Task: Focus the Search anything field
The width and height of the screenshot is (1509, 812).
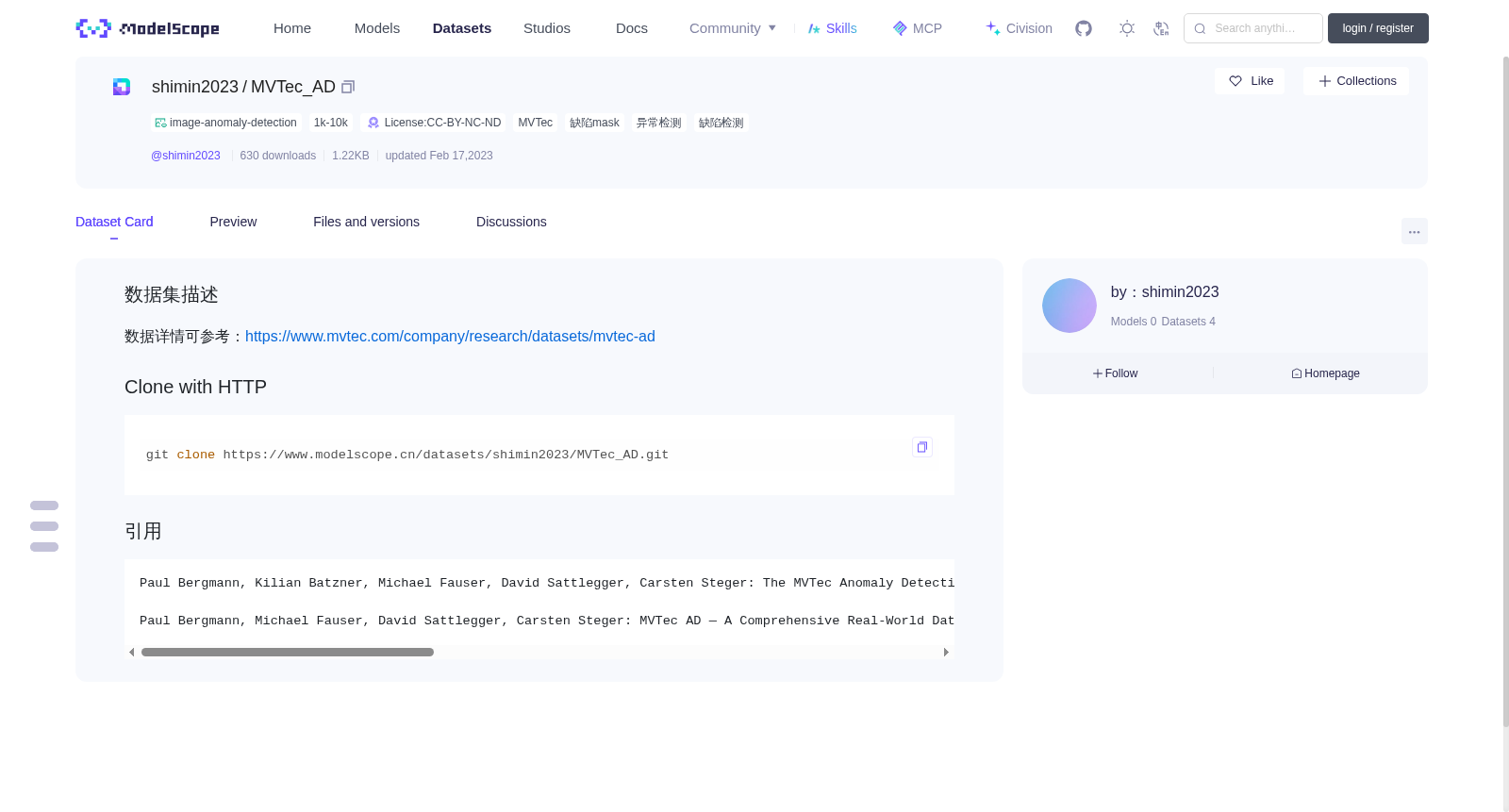Action: (1253, 28)
